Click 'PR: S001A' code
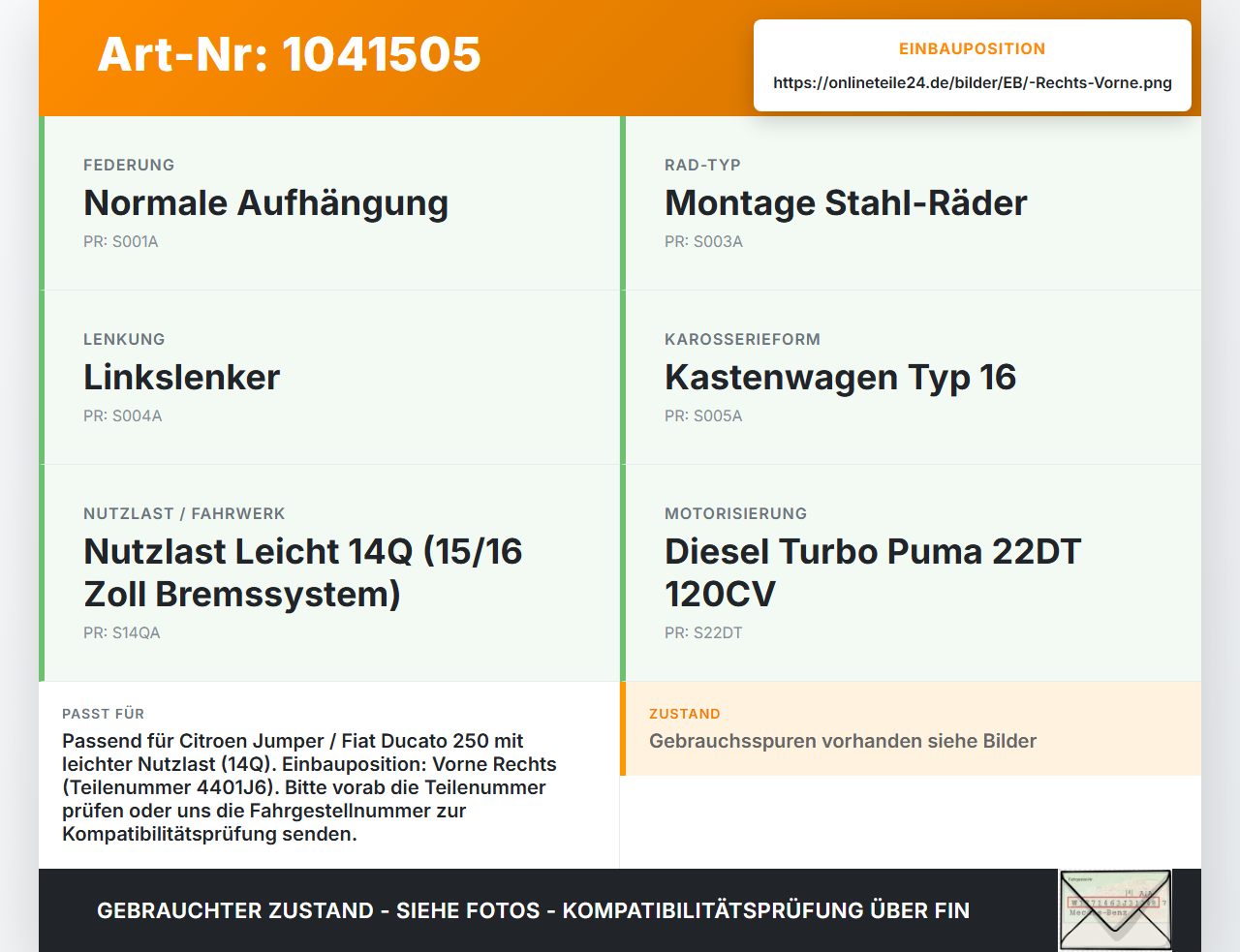Viewport: 1240px width, 952px height. click(x=121, y=242)
